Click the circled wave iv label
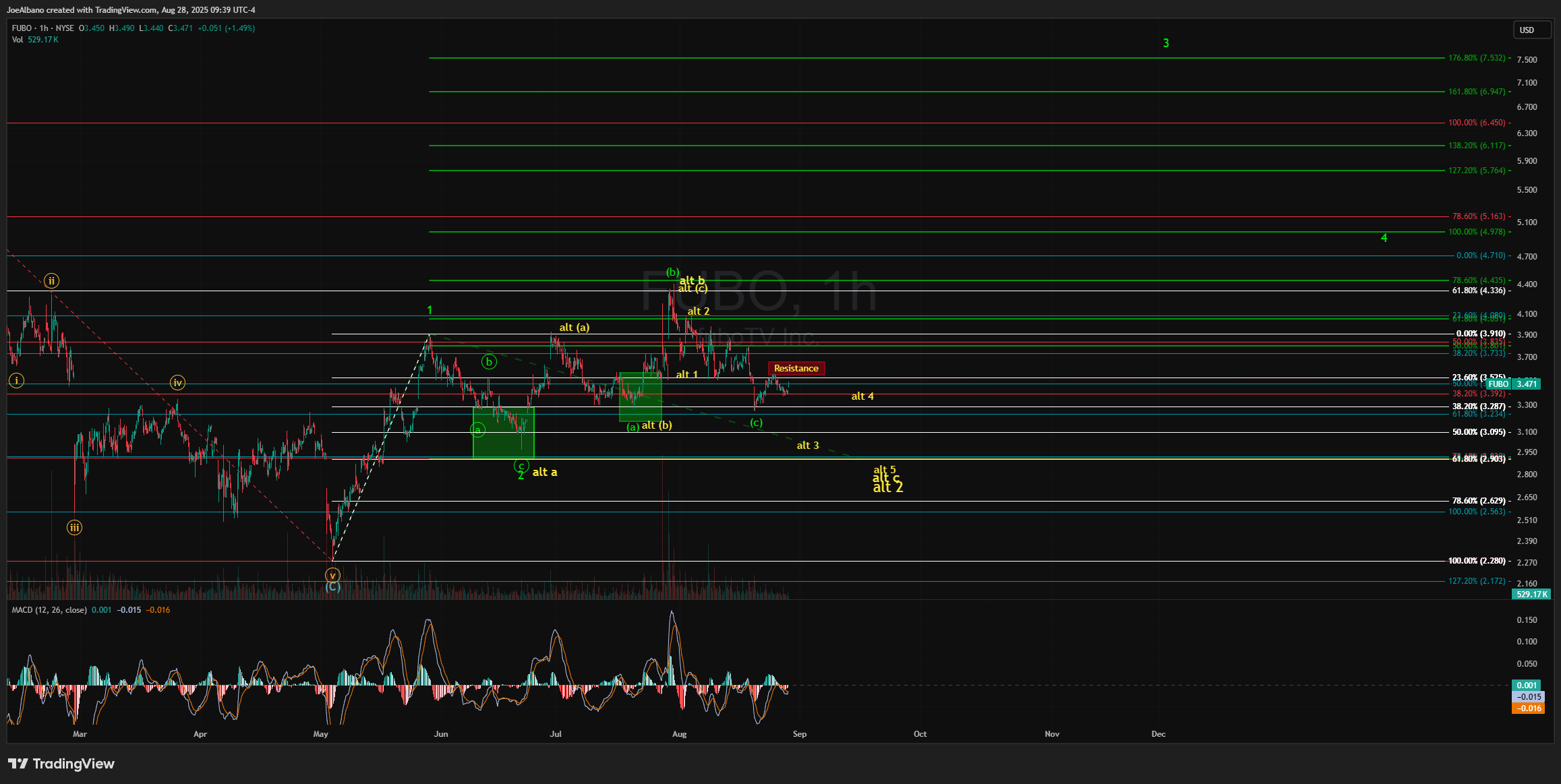This screenshot has width=1561, height=784. [x=177, y=383]
